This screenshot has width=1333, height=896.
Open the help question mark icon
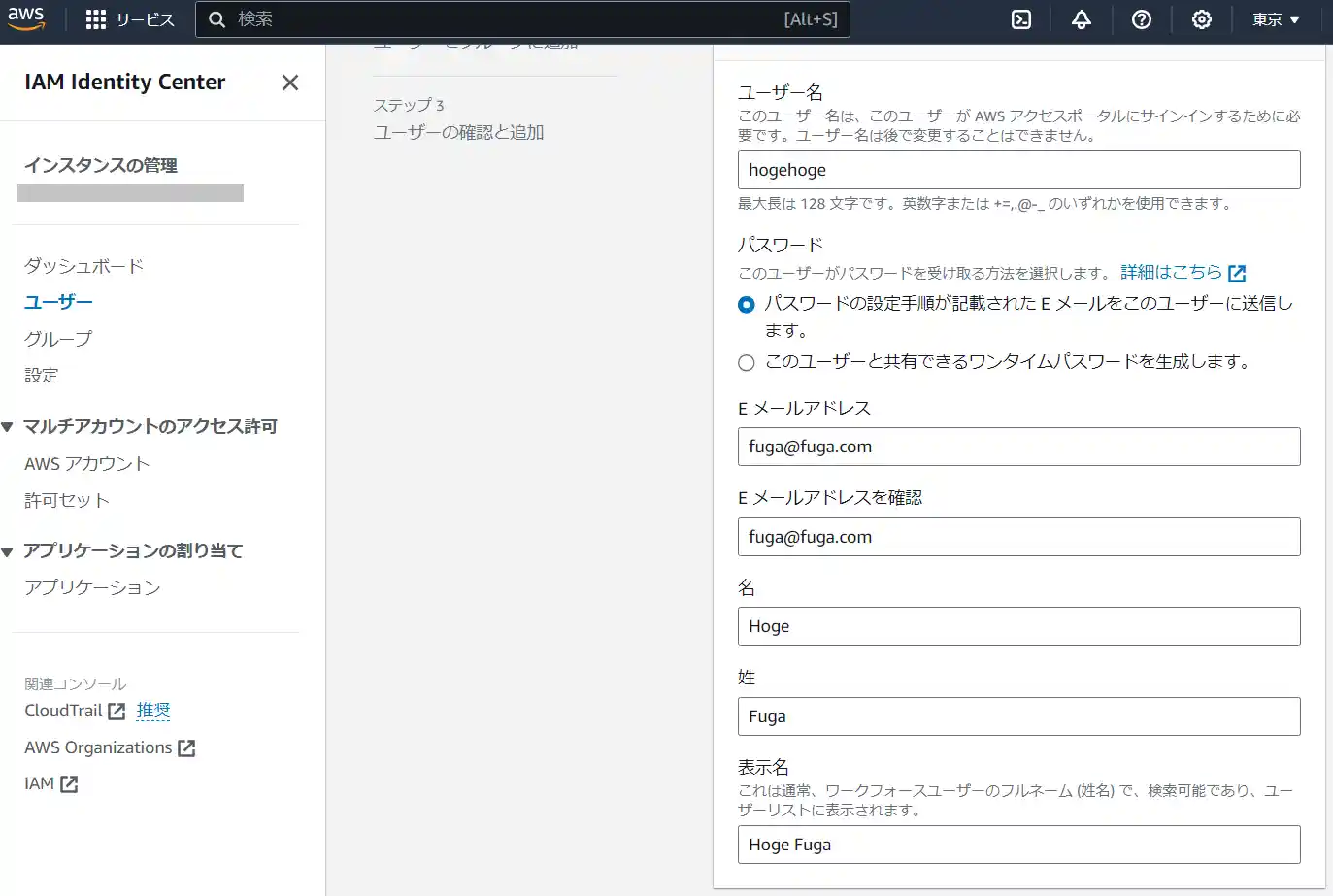[1141, 18]
